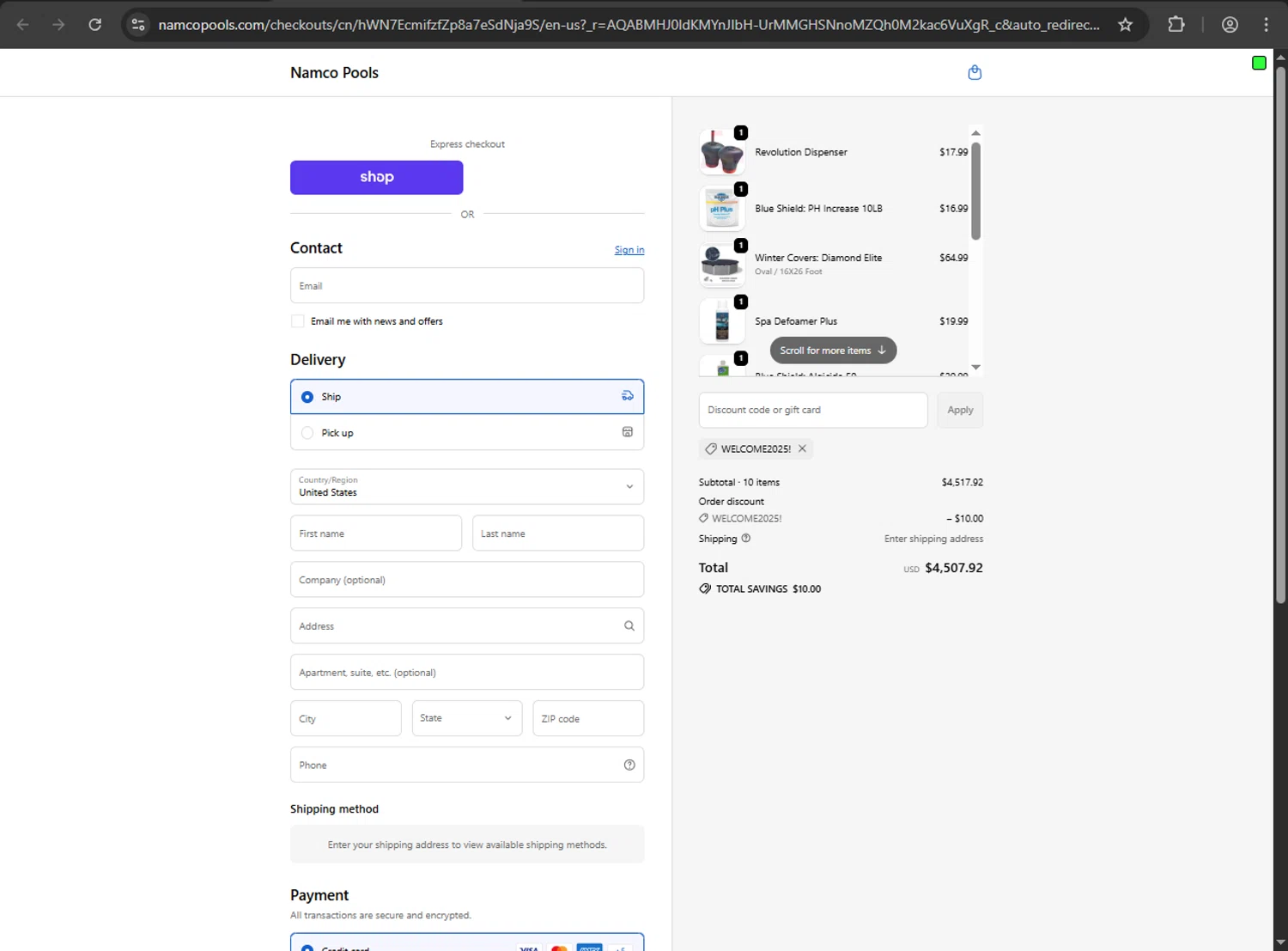Viewport: 1288px width, 951px height.
Task: Bookmark this page with the star icon
Action: click(1126, 25)
